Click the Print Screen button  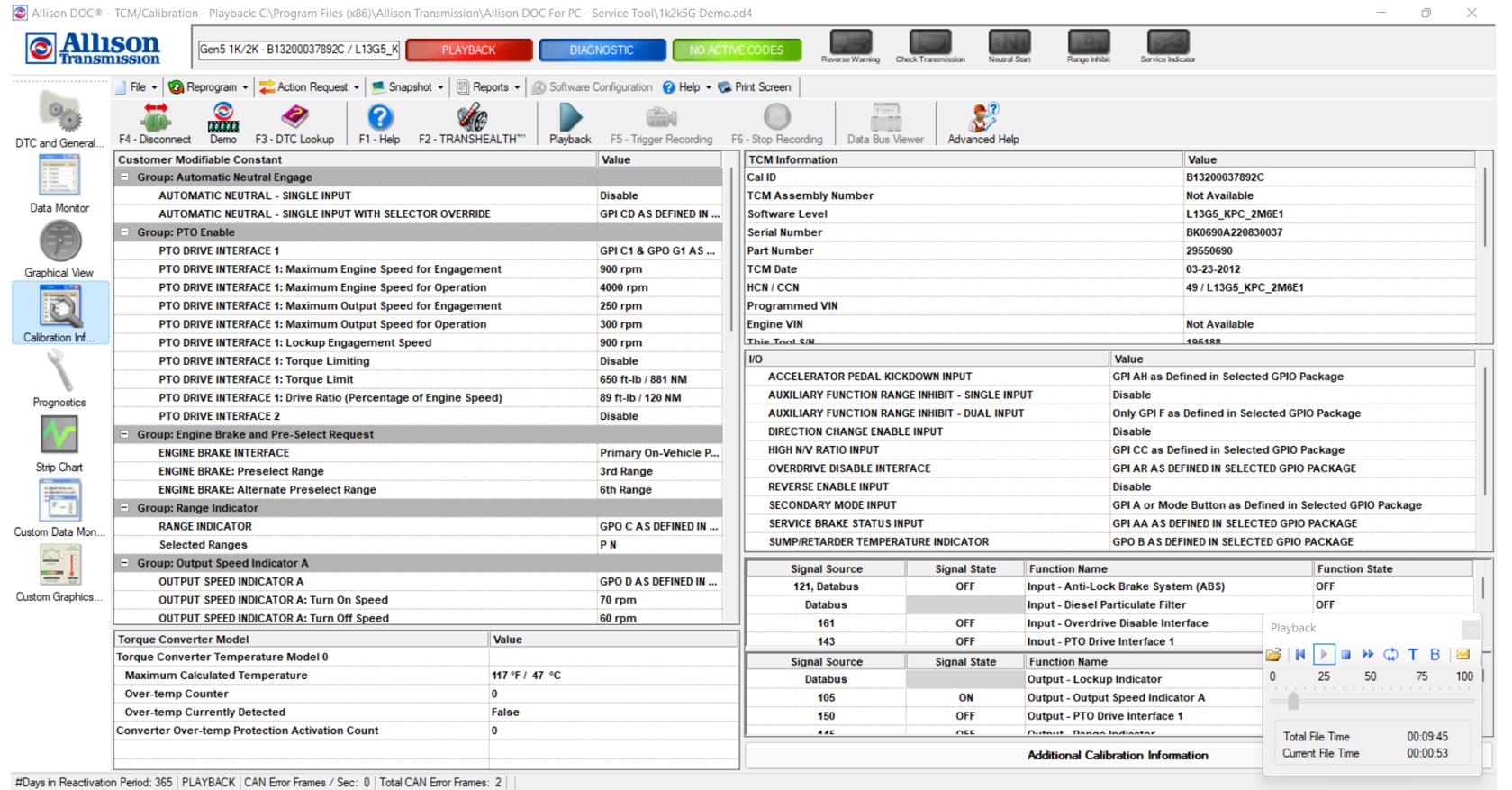[x=755, y=87]
